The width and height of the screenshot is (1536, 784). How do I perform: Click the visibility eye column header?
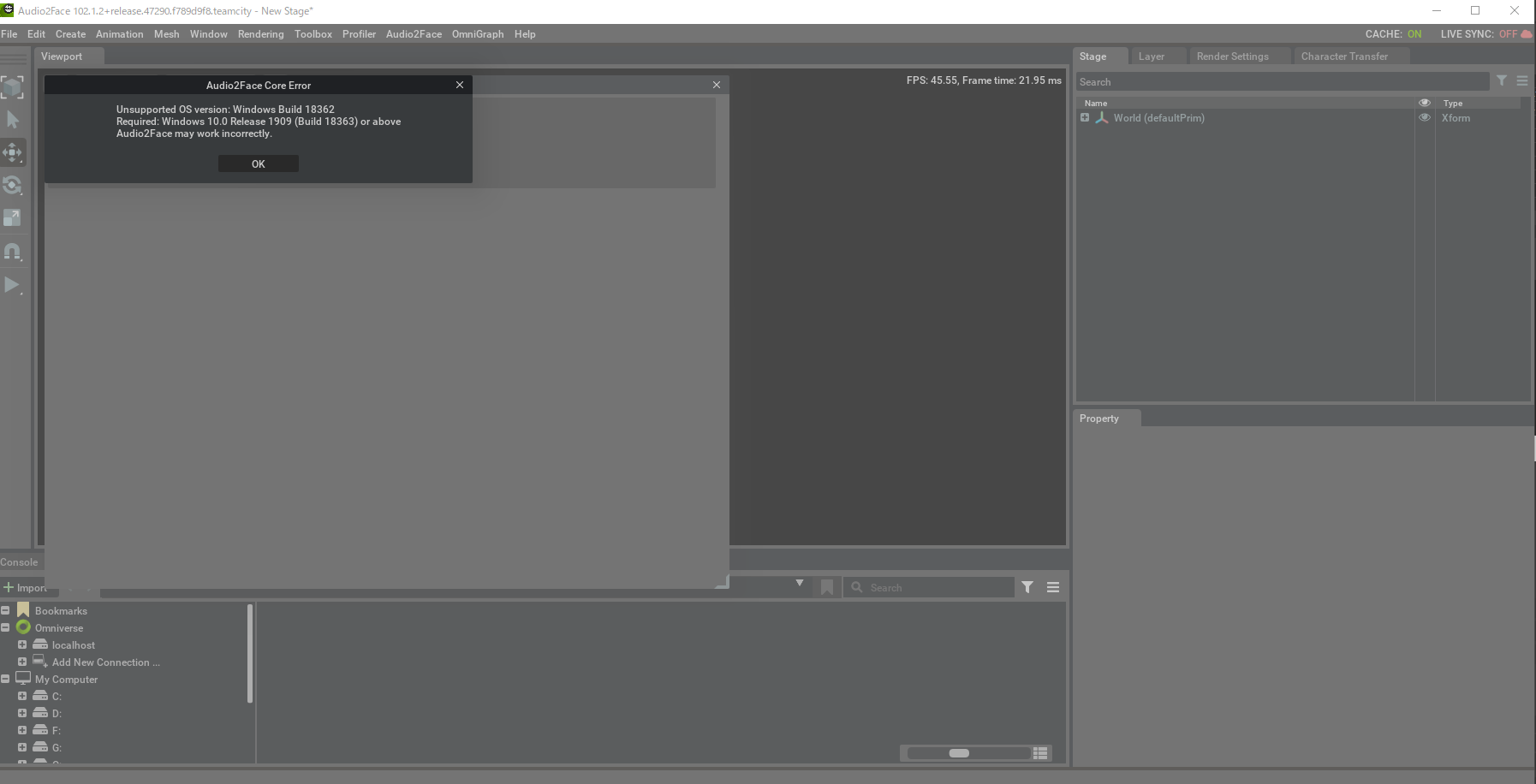coord(1425,103)
